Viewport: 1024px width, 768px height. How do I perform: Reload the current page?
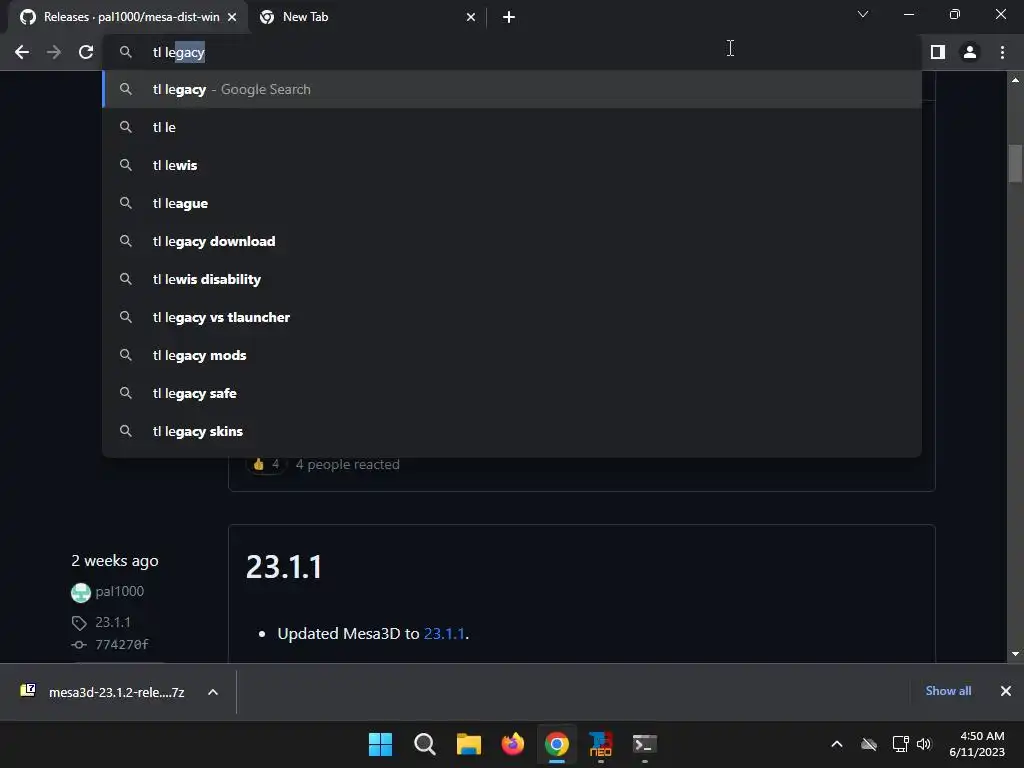coord(86,52)
